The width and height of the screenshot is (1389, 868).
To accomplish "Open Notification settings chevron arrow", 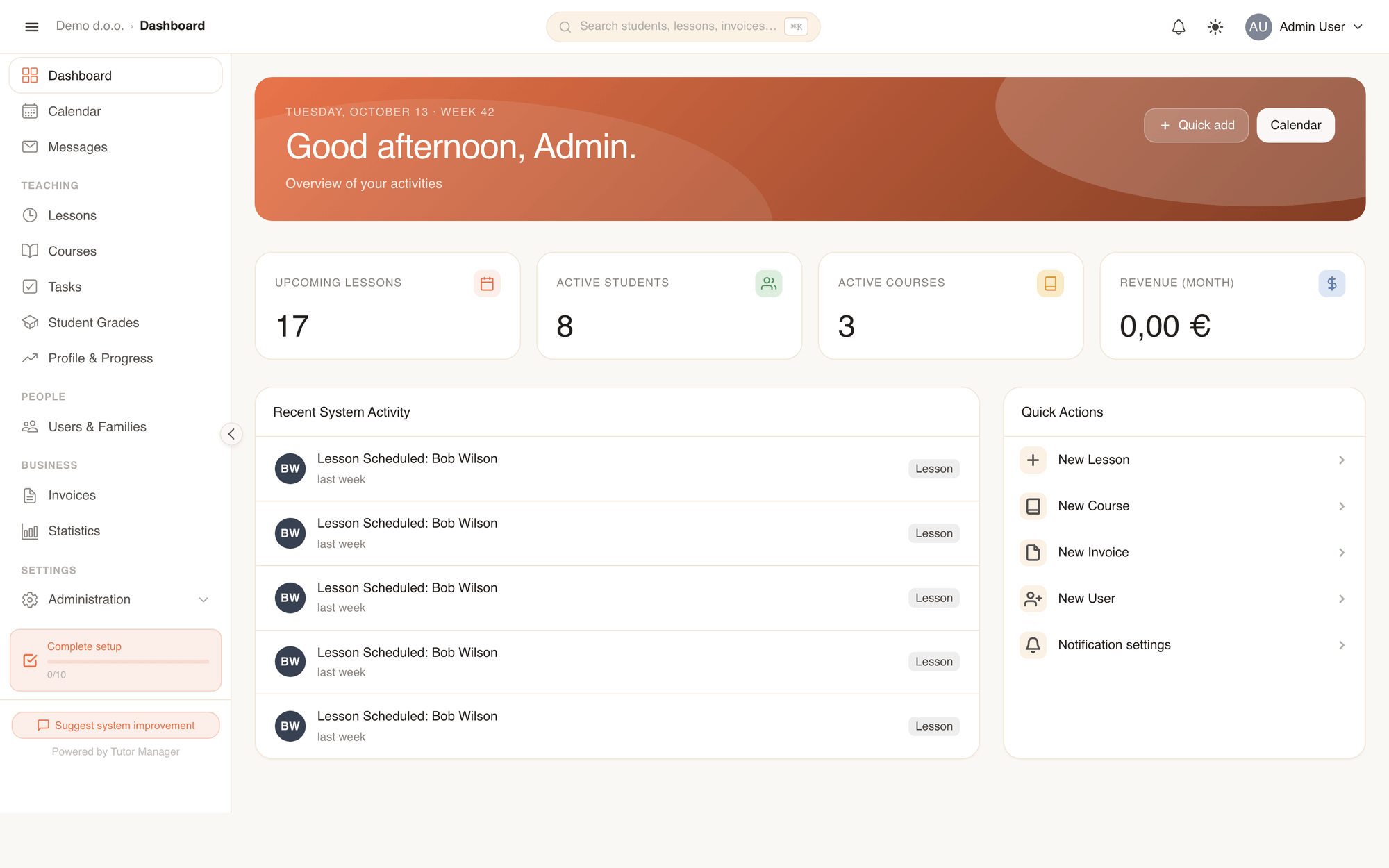I will click(1342, 645).
